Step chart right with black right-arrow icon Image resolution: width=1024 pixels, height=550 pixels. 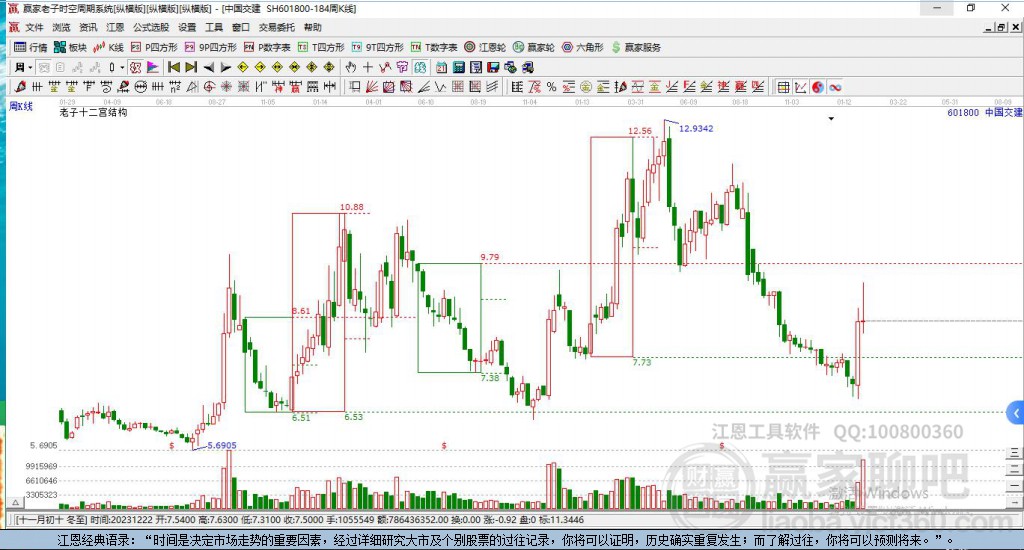225,67
